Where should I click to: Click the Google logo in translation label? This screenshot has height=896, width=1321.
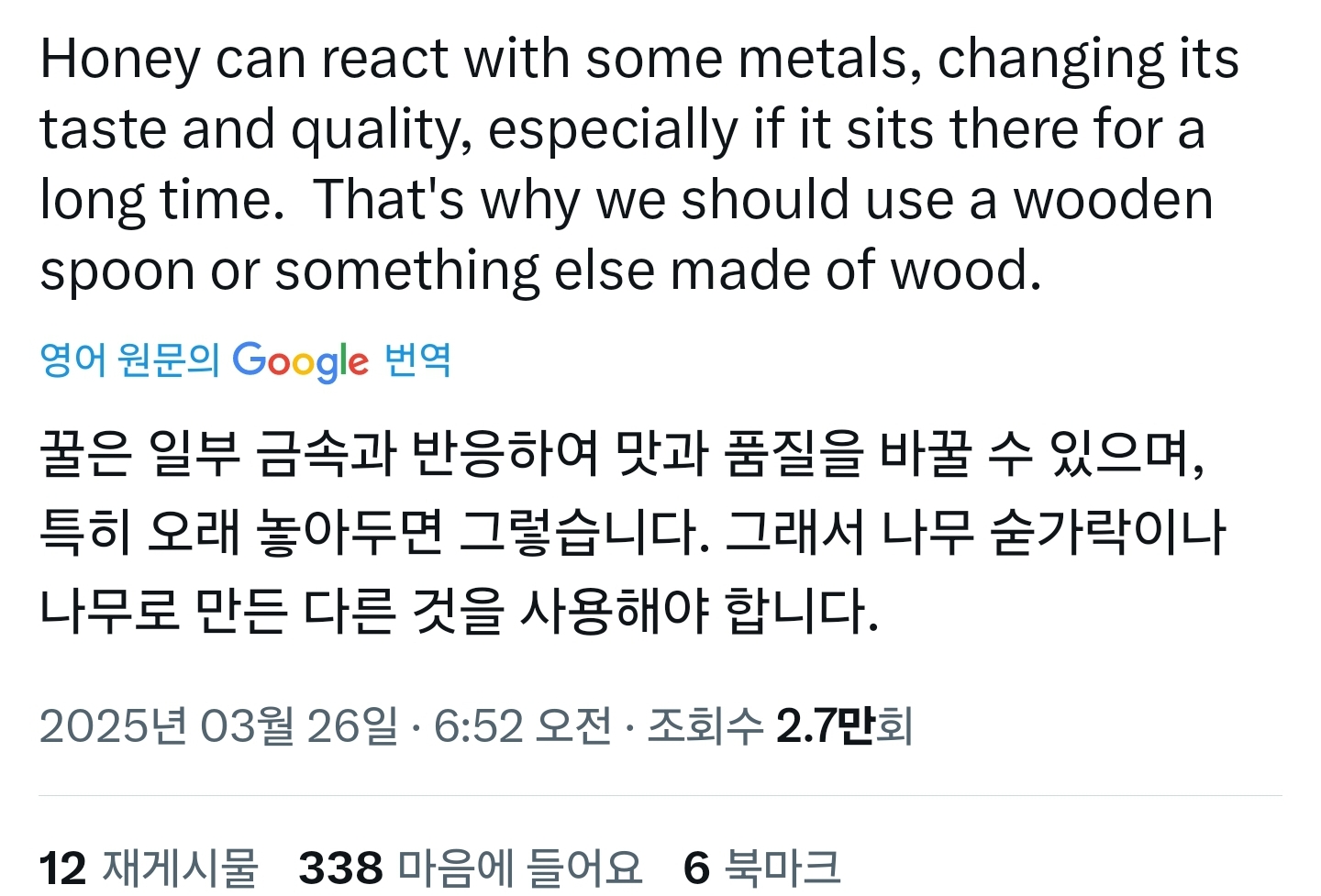300,360
